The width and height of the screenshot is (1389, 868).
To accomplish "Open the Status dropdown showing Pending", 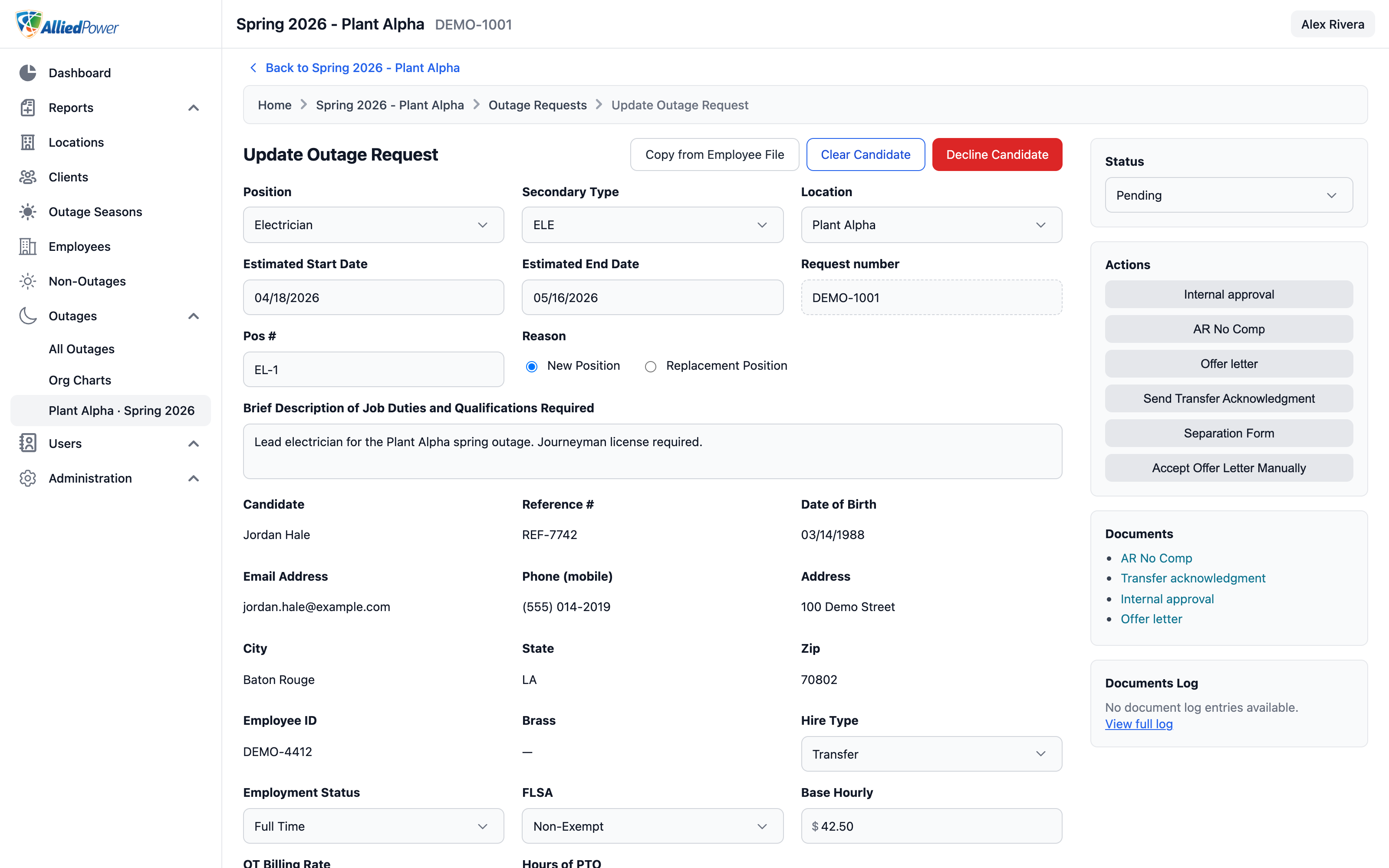I will [1229, 195].
